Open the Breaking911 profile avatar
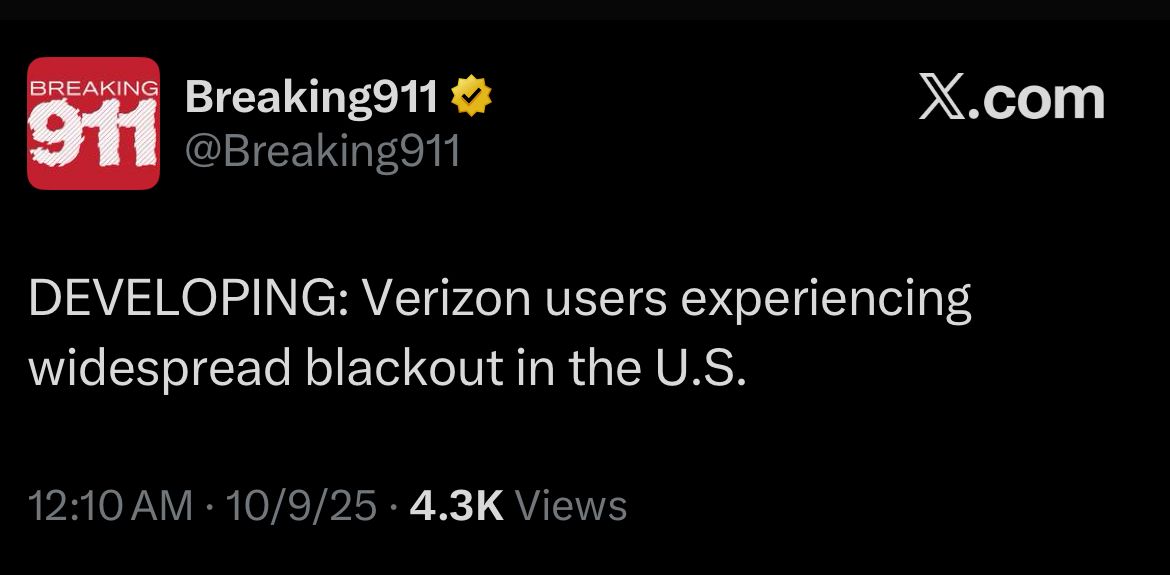Image resolution: width=1170 pixels, height=575 pixels. click(93, 123)
